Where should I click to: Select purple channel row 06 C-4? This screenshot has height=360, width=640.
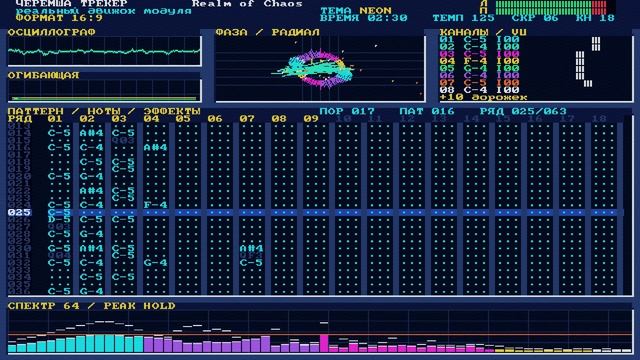point(479,76)
